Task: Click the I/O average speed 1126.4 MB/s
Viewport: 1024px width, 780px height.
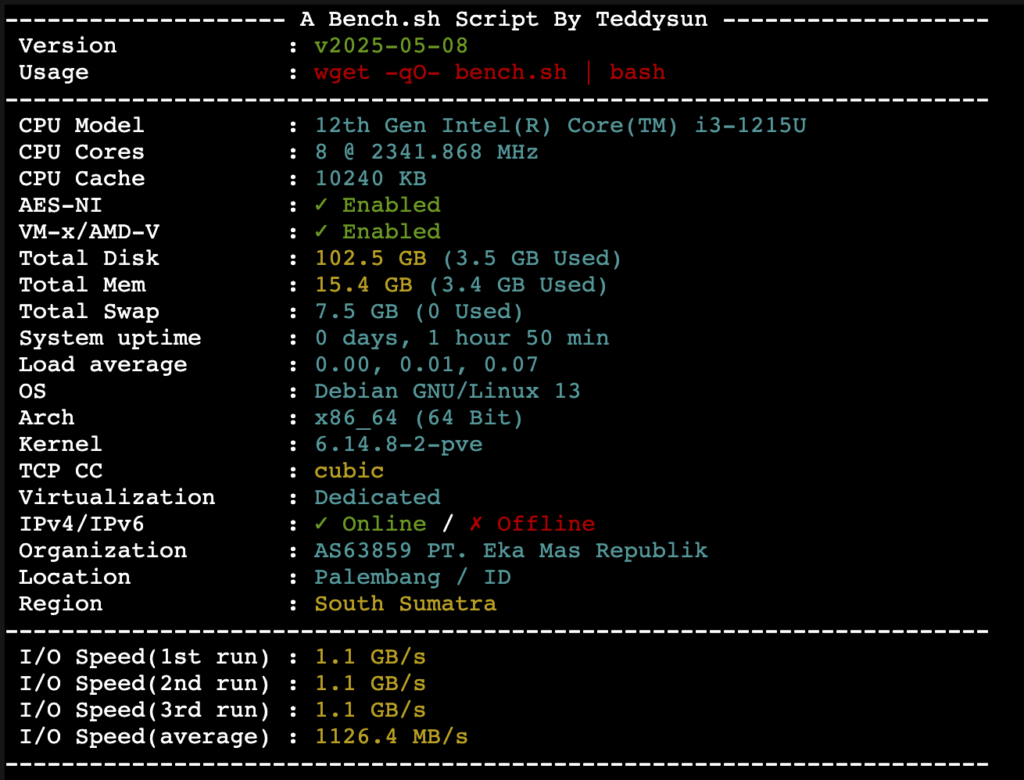Action: tap(391, 737)
